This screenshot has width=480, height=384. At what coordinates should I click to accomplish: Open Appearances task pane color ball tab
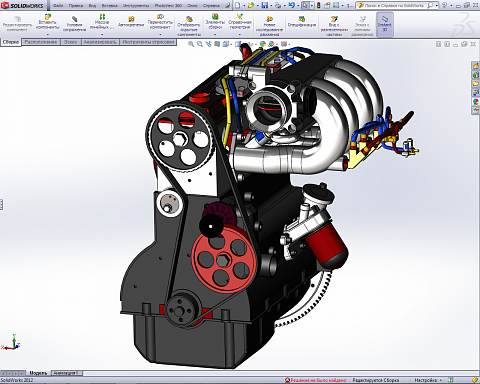[x=476, y=102]
